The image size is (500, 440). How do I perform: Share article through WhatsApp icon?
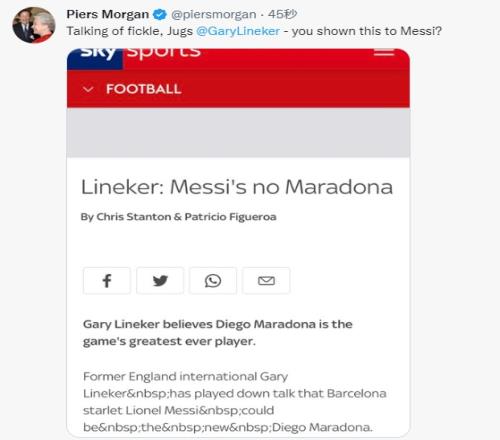213,281
